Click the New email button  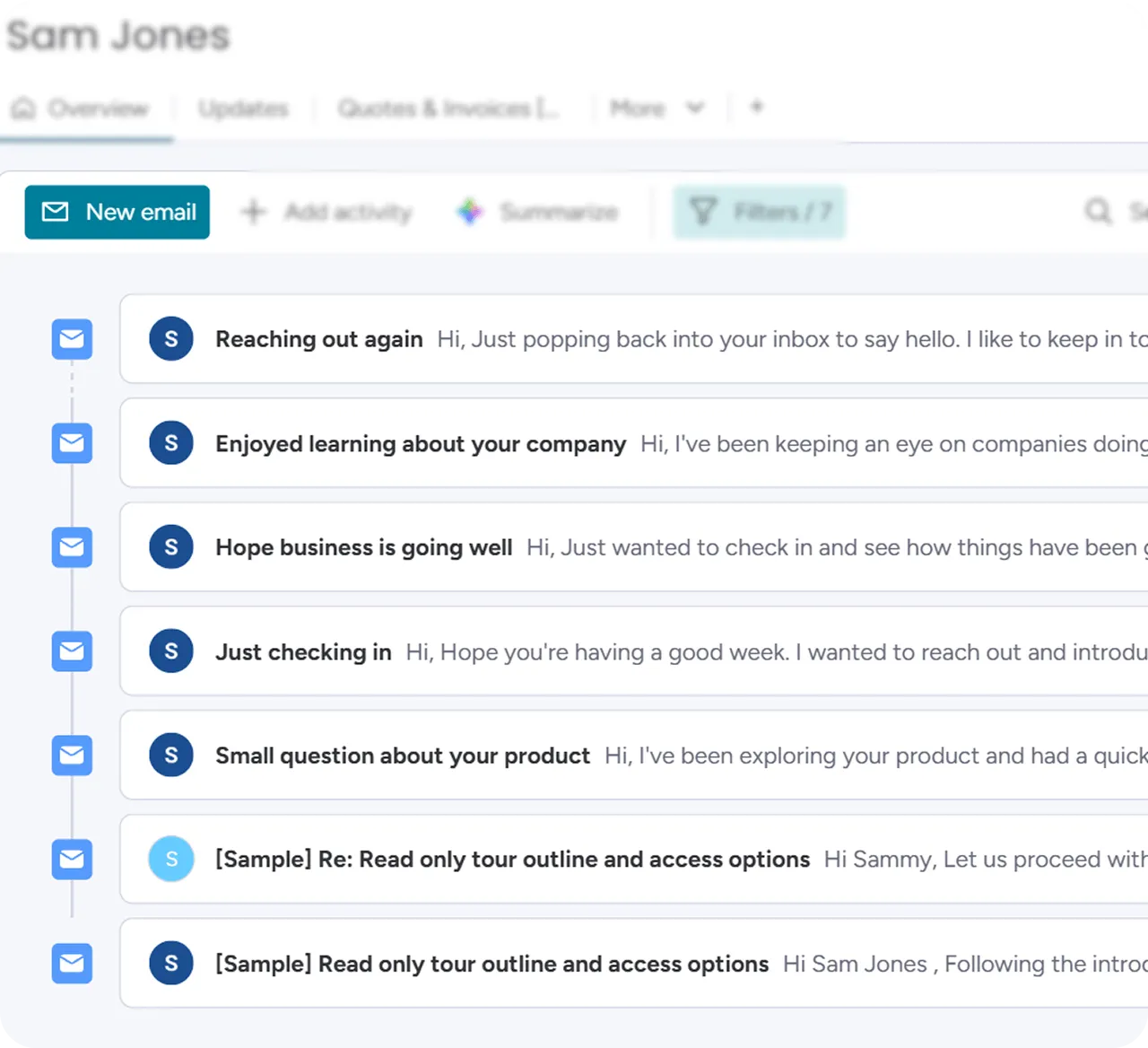click(x=117, y=213)
